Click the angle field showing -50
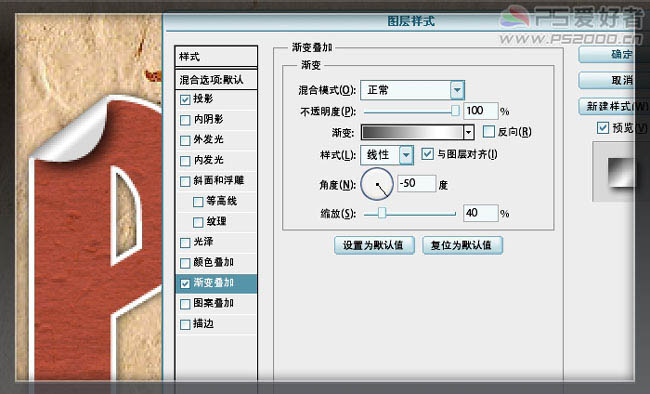Image resolution: width=650 pixels, height=394 pixels. pos(416,183)
